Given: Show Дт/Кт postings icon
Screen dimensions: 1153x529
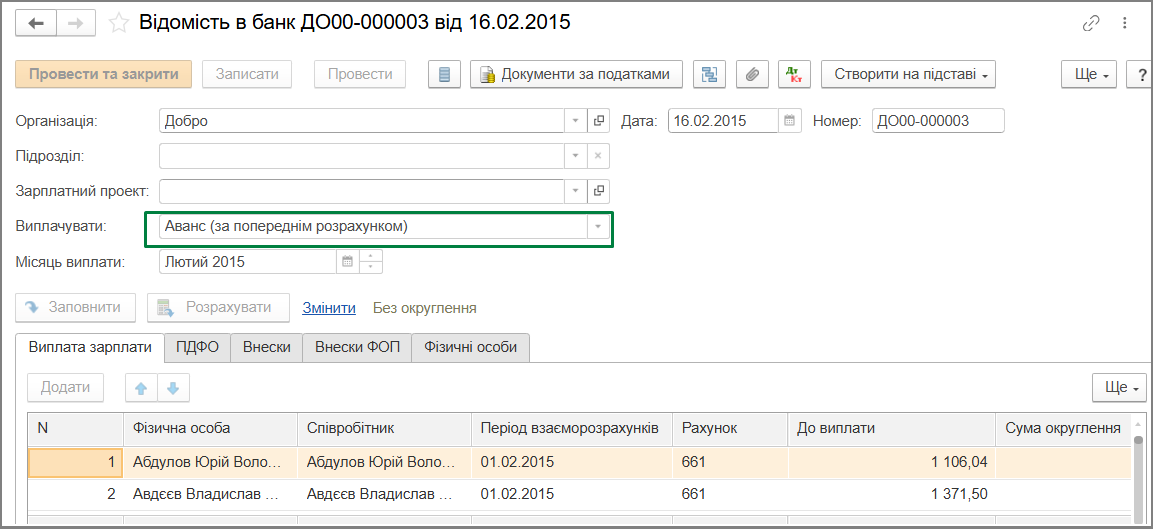Looking at the screenshot, I should 794,74.
